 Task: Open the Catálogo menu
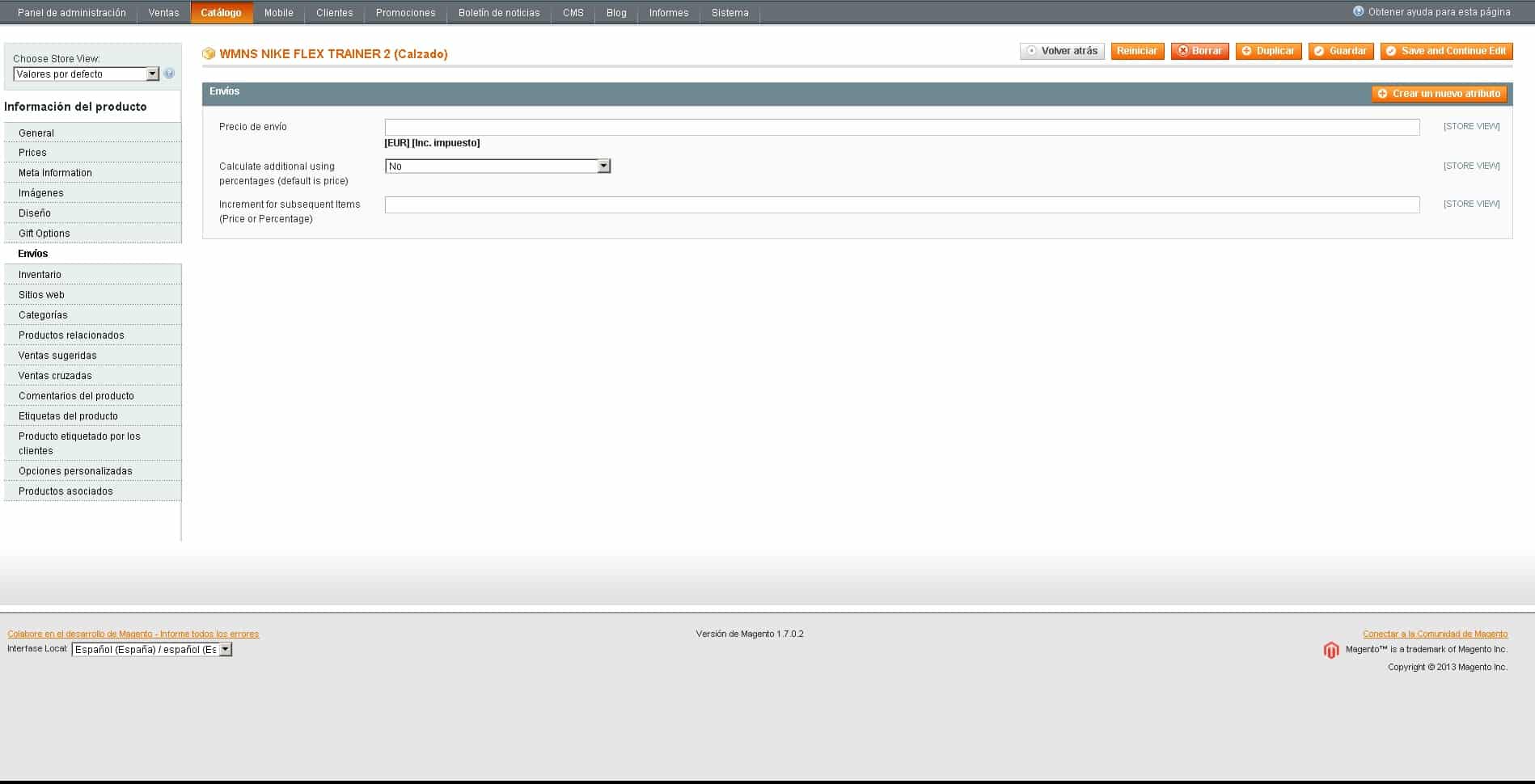(221, 13)
